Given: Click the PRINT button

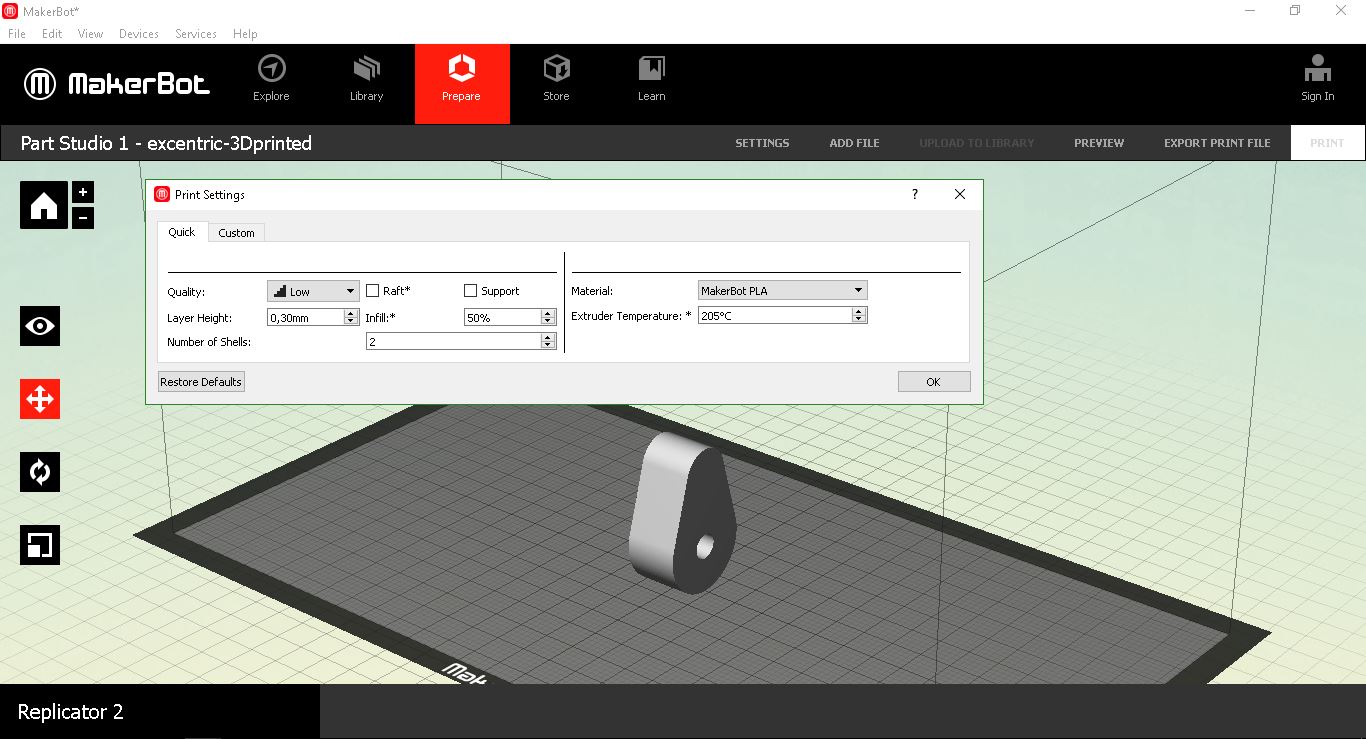Looking at the screenshot, I should pos(1327,143).
